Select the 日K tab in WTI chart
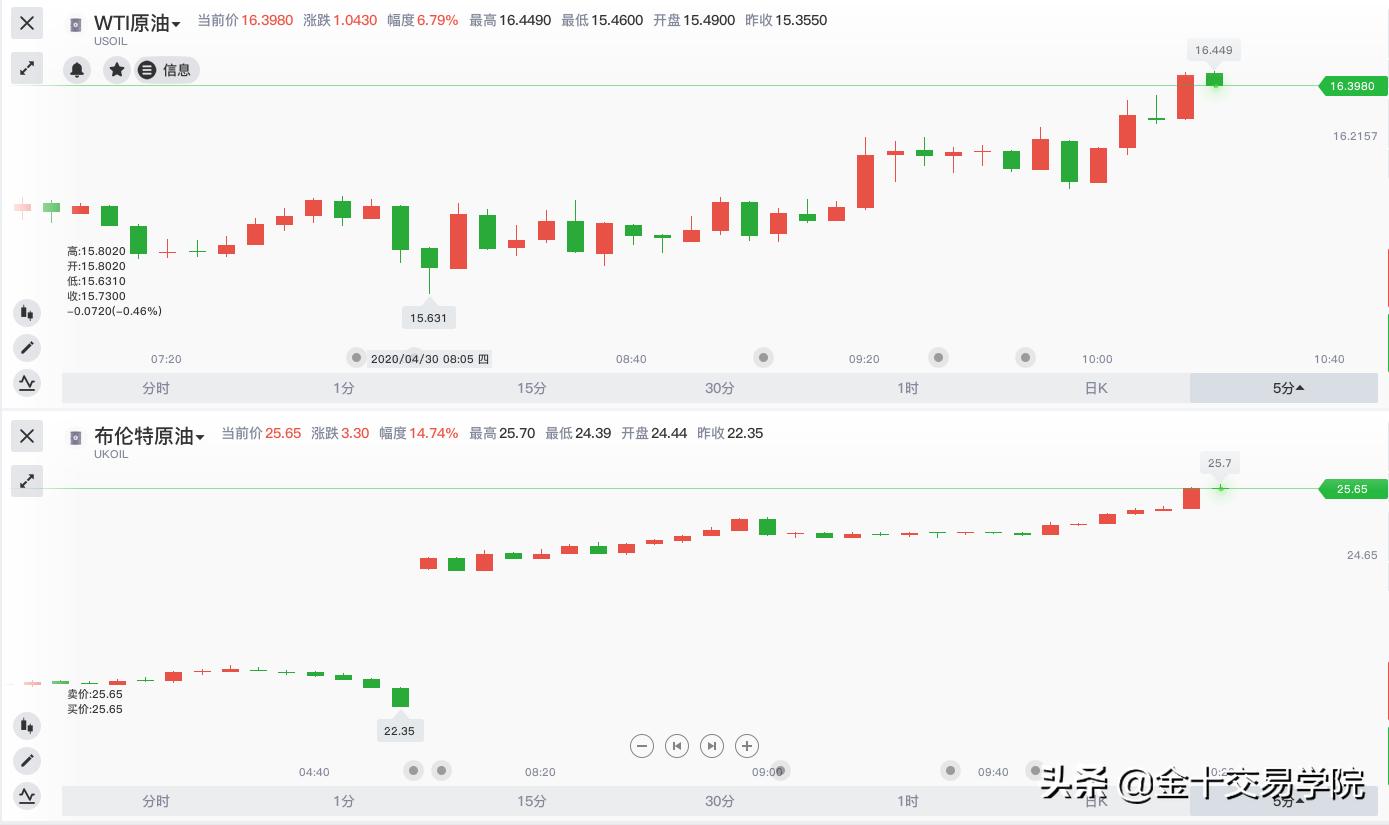Screen dimensions: 1389x825 [1096, 388]
